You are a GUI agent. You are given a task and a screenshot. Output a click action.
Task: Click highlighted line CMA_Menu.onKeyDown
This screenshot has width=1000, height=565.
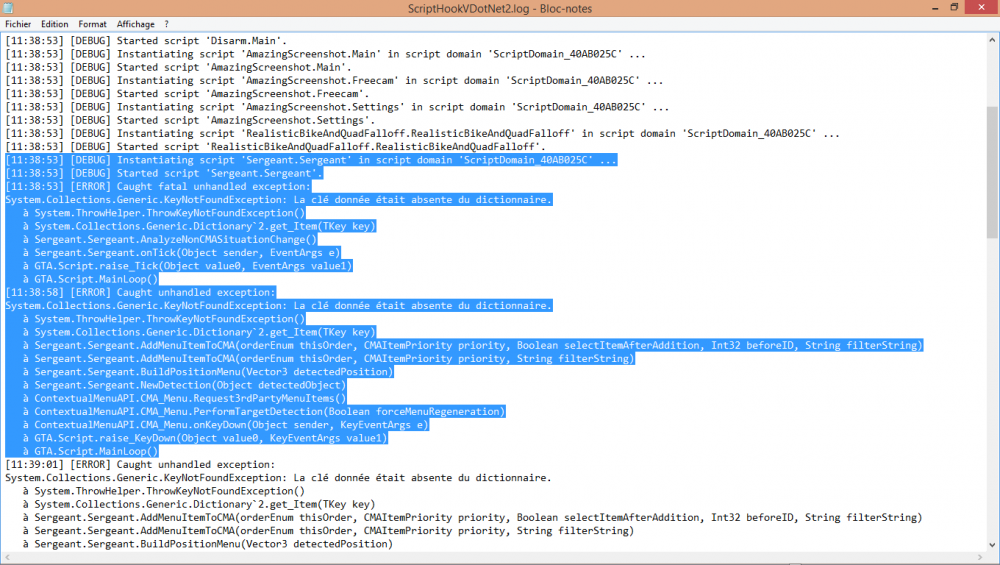(x=226, y=425)
